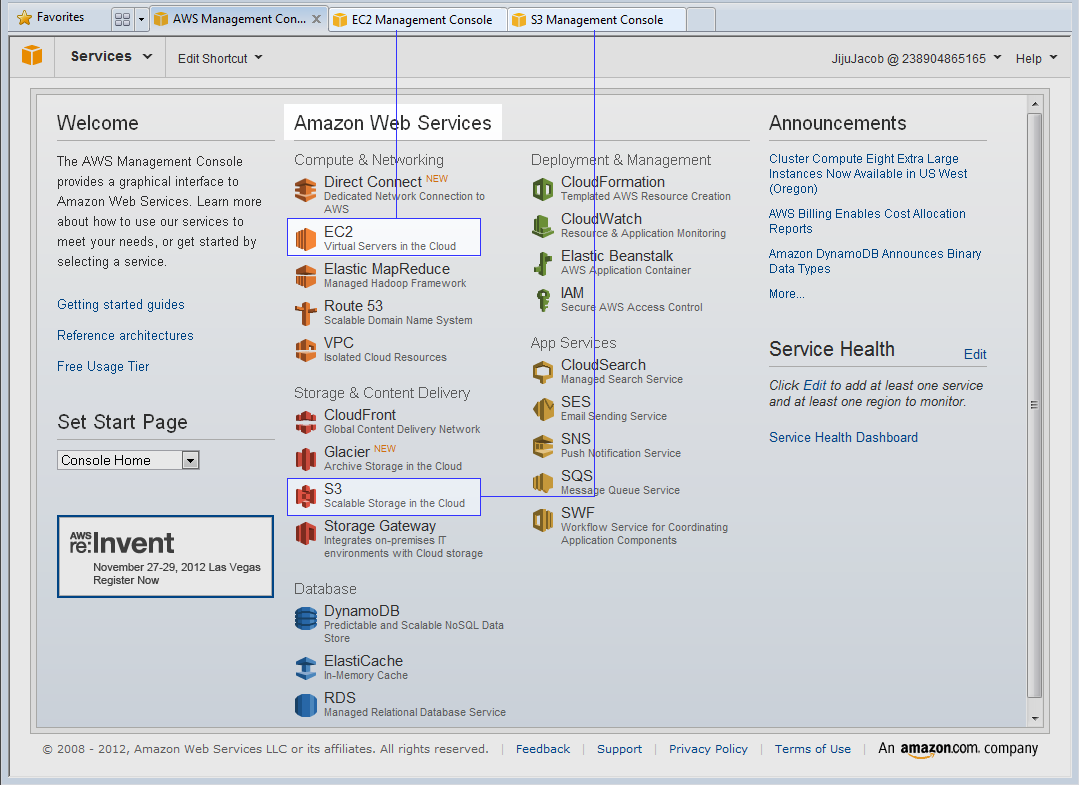
Task: Open the Console Home start page dropdown
Action: [x=129, y=460]
